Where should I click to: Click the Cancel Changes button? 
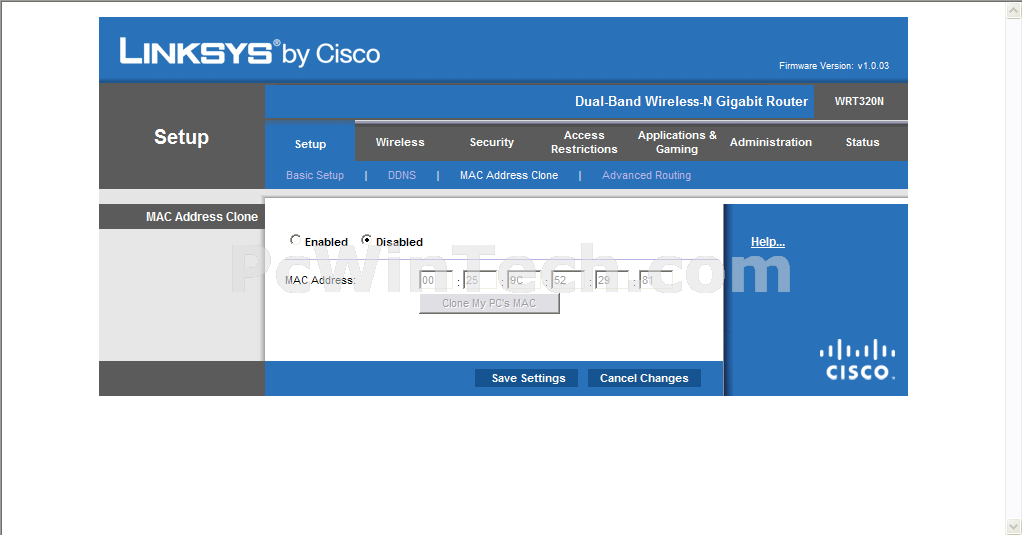click(x=644, y=378)
